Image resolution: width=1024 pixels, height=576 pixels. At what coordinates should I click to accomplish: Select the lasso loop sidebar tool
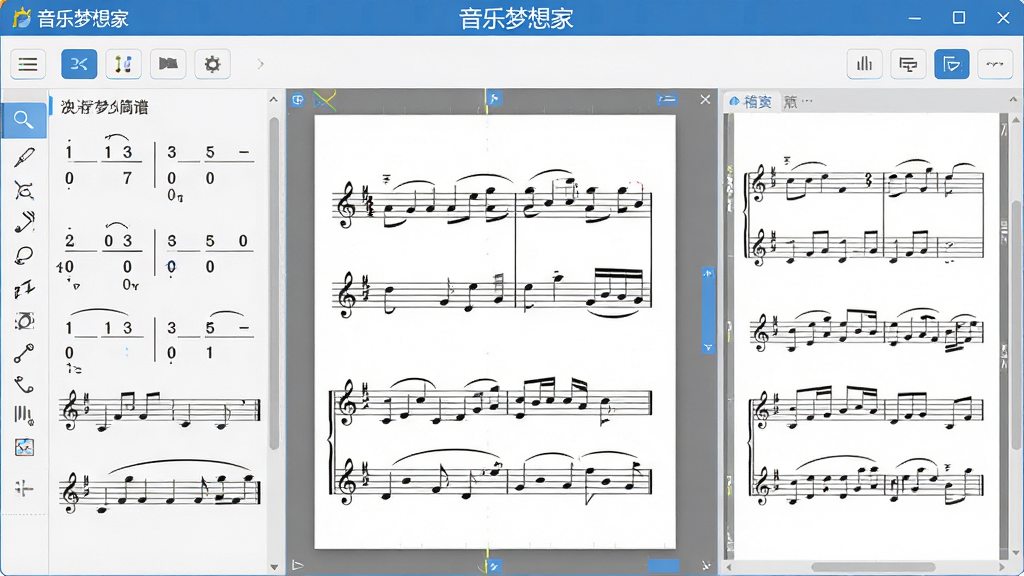24,255
